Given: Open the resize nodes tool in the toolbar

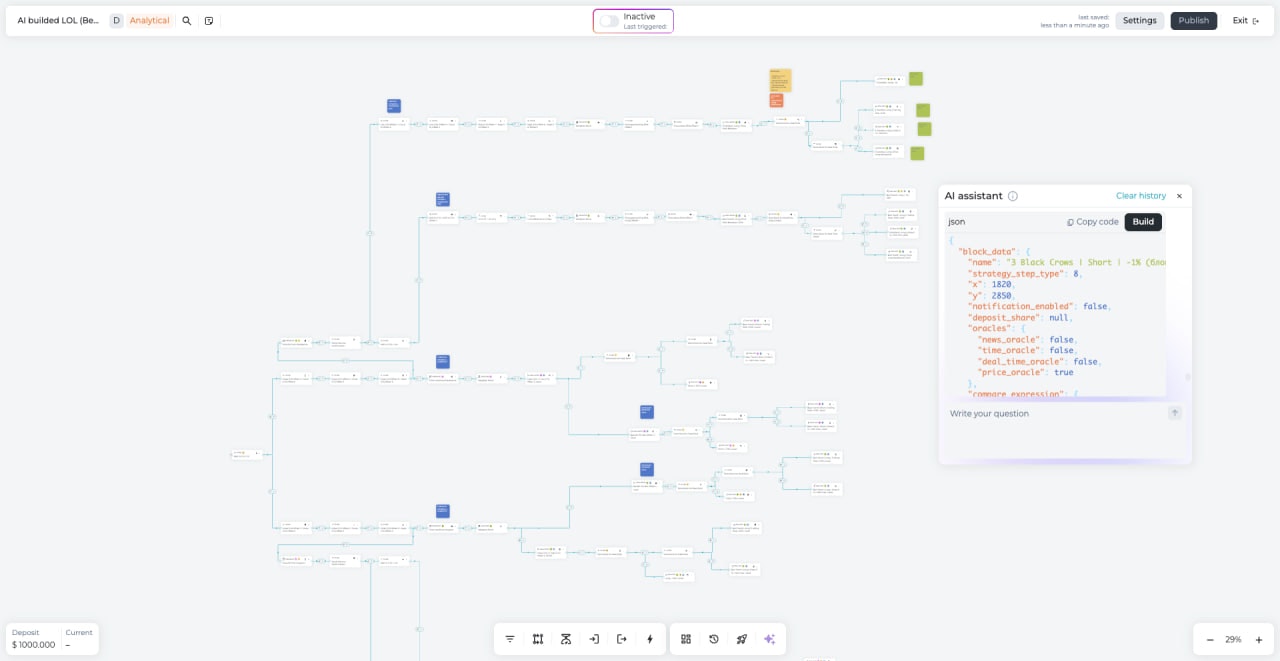Looking at the screenshot, I should tap(538, 638).
